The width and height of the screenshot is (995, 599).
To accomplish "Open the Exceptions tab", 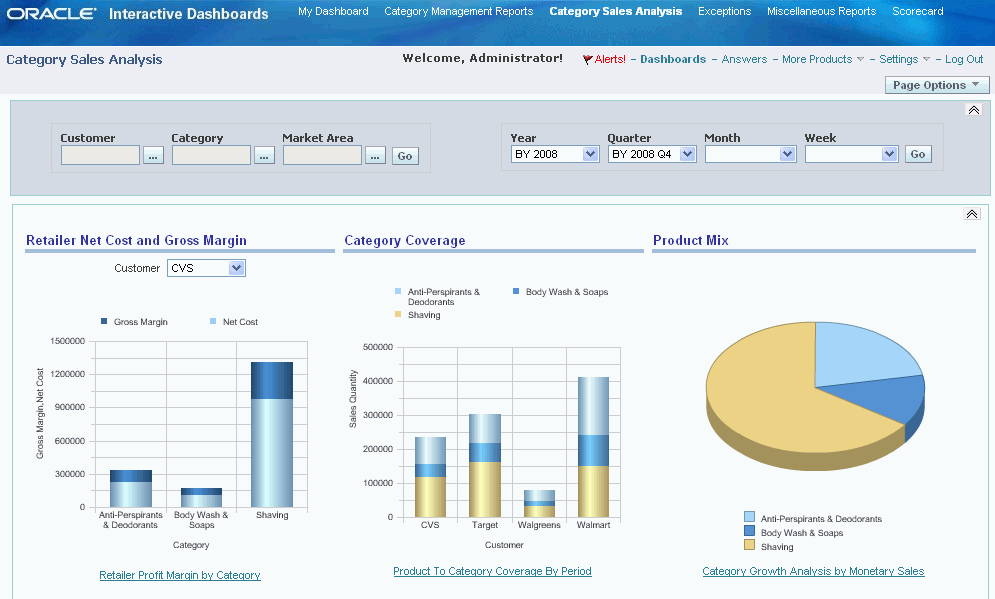I will coord(724,11).
